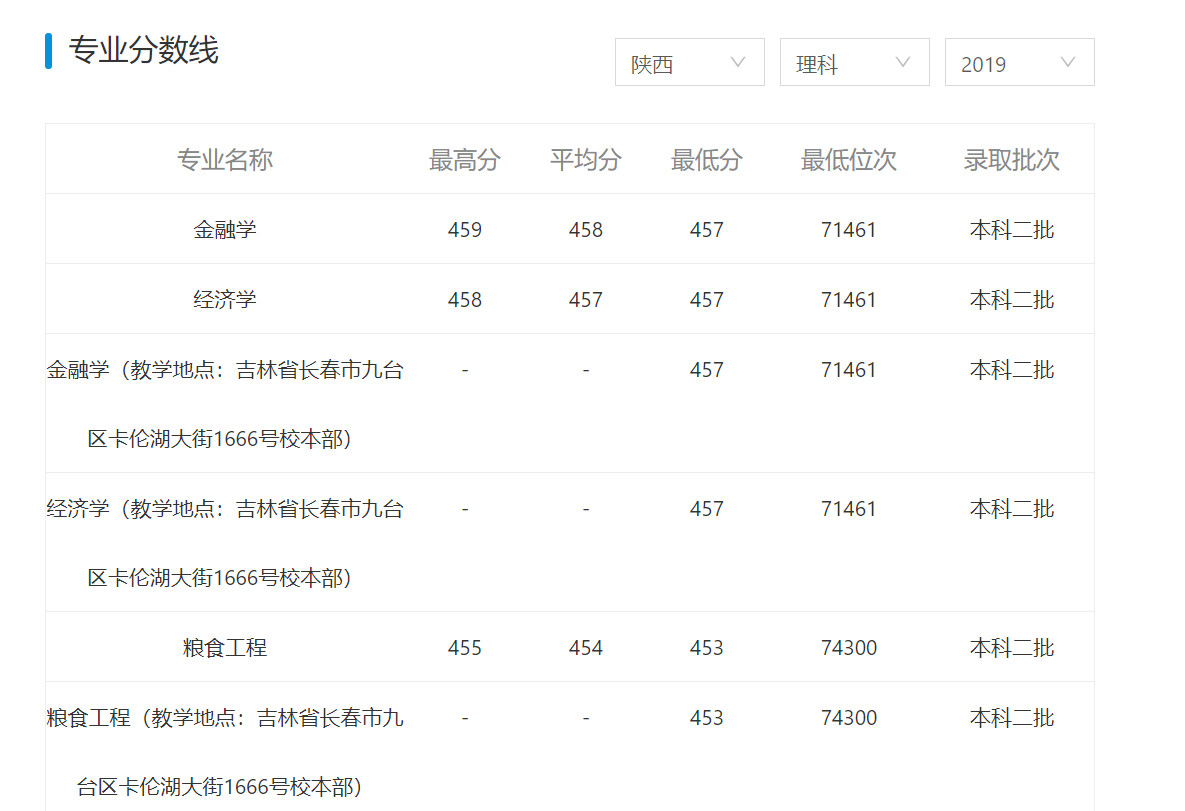Sort by the 最低分 column header
The image size is (1185, 811).
pyautogui.click(x=707, y=158)
